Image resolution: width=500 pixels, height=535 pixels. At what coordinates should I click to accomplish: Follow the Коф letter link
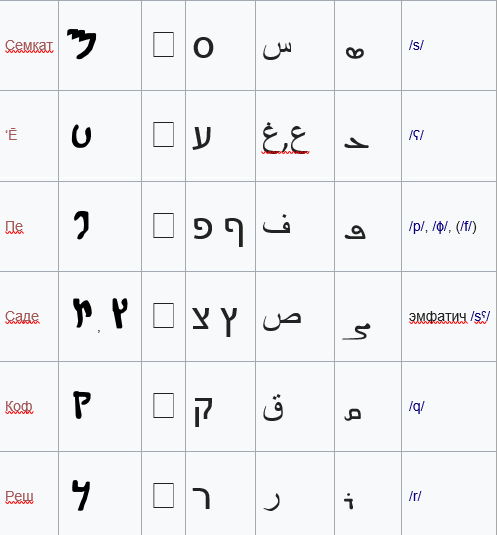point(19,406)
